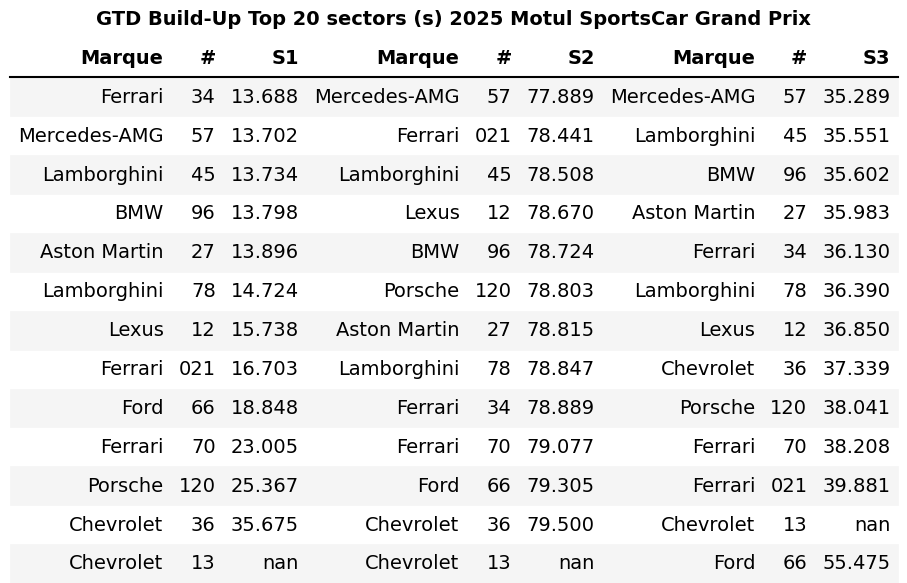
Task: Click the 23.005 S1 time cell
Action: [264, 447]
